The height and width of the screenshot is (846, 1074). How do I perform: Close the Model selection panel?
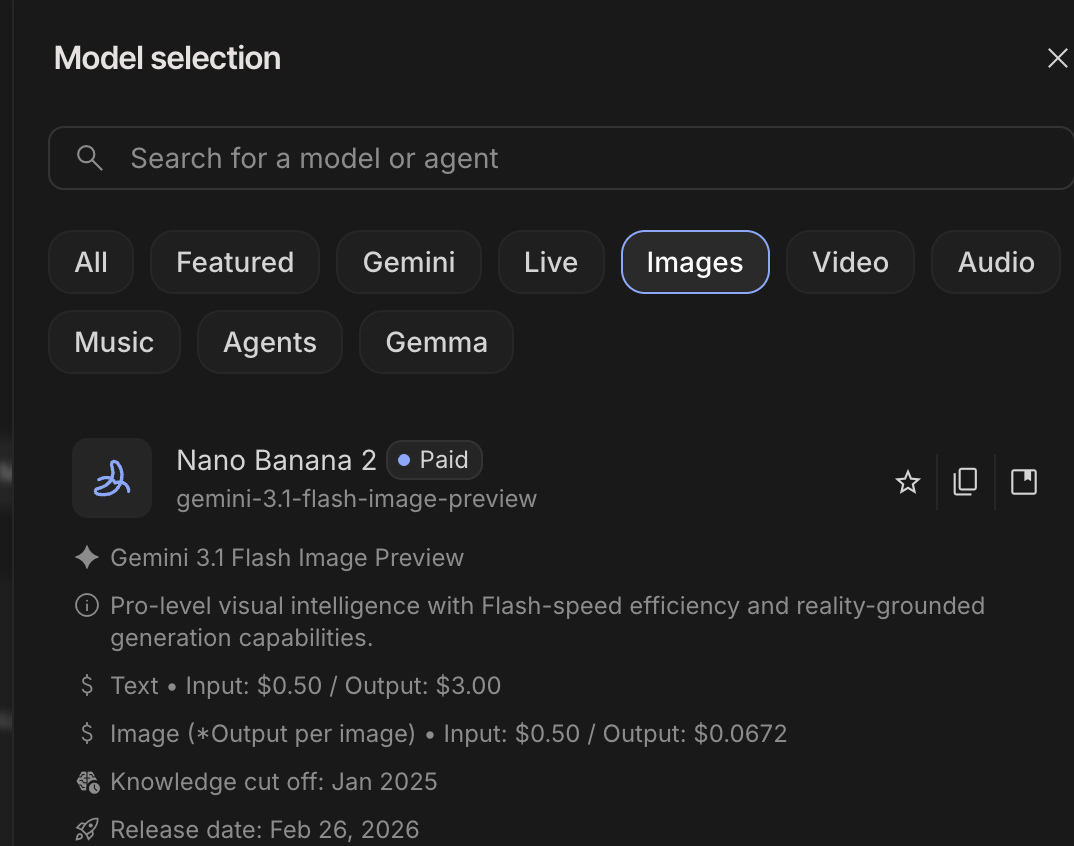(1058, 58)
